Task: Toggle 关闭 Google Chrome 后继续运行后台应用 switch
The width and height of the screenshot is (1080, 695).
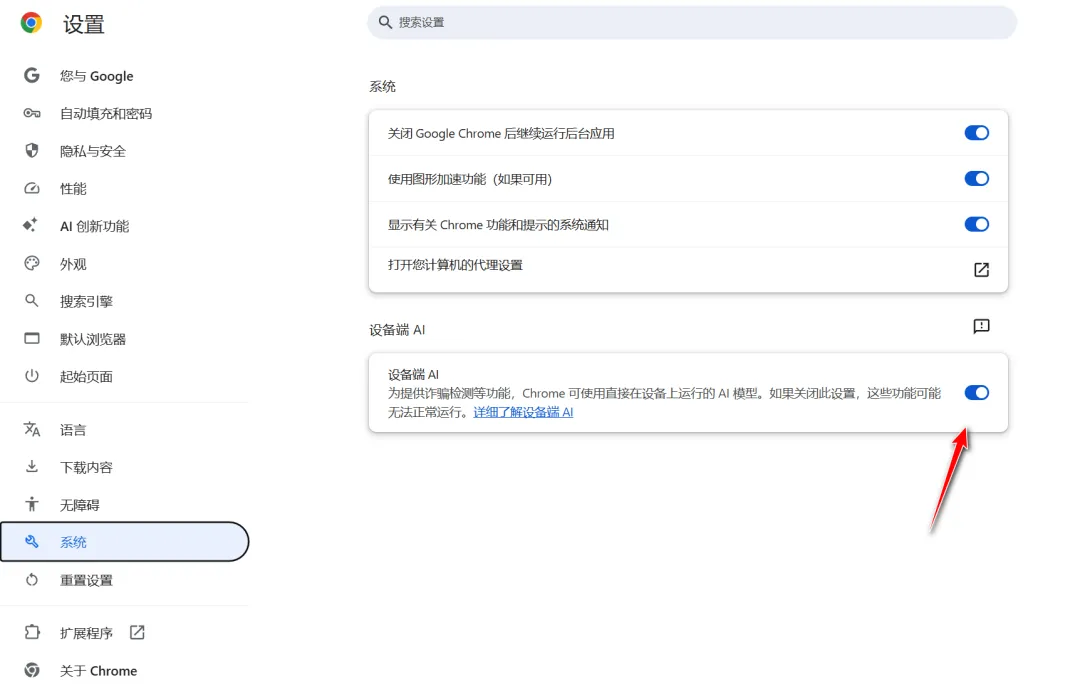Action: [x=976, y=133]
